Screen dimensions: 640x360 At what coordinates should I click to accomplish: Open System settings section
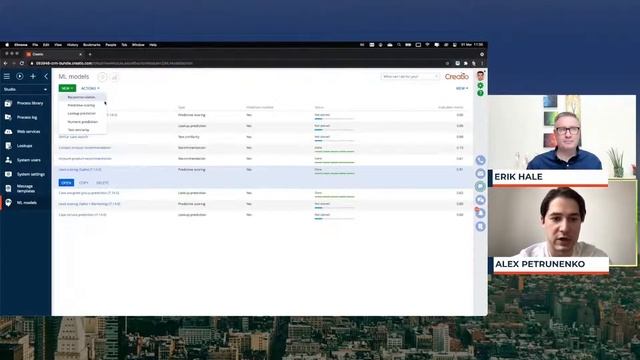[x=25, y=174]
